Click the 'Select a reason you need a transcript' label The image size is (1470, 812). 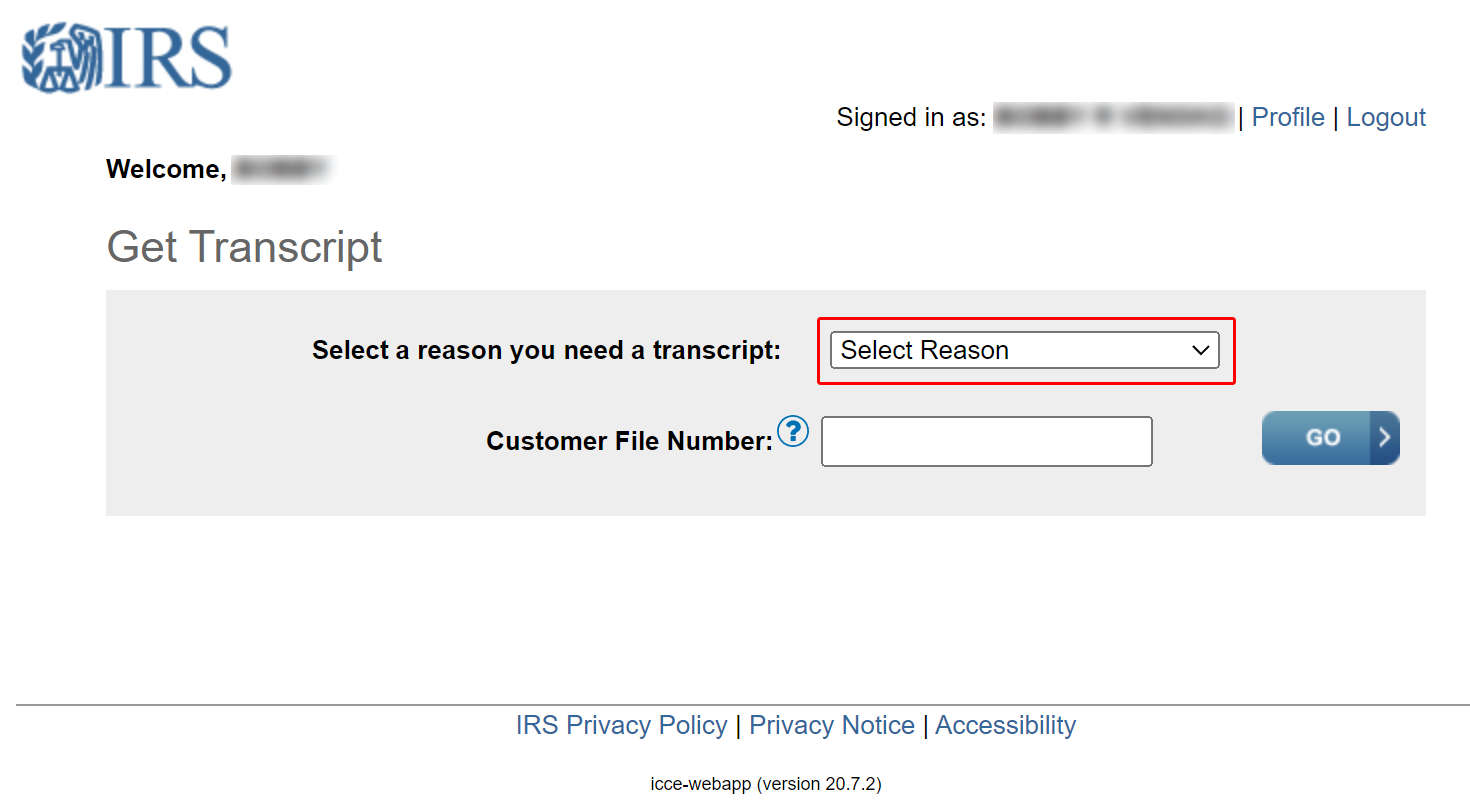pos(546,350)
